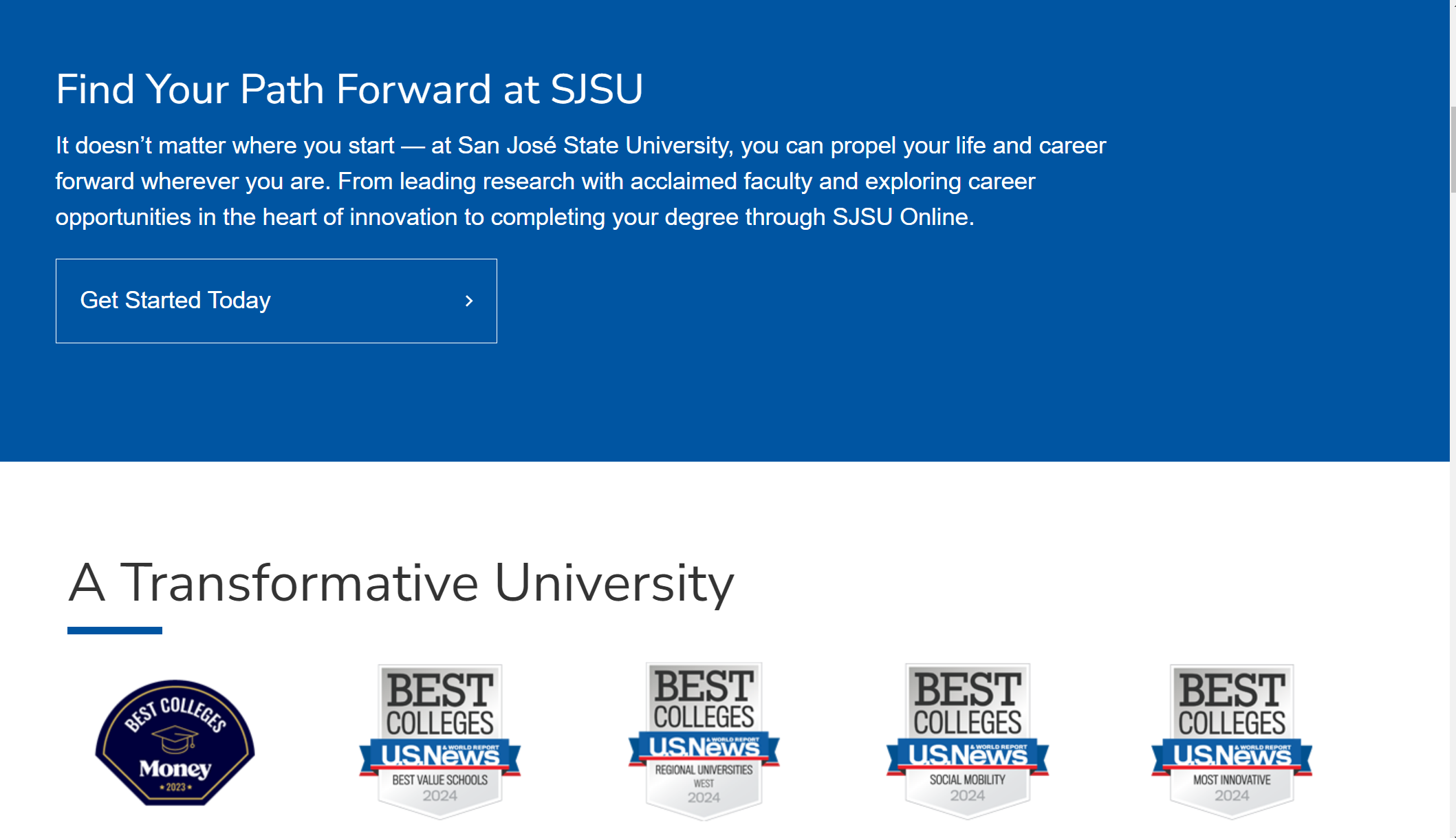Image resolution: width=1456 pixels, height=838 pixels.
Task: Click the Social Mobility 2024 badge
Action: [x=968, y=742]
